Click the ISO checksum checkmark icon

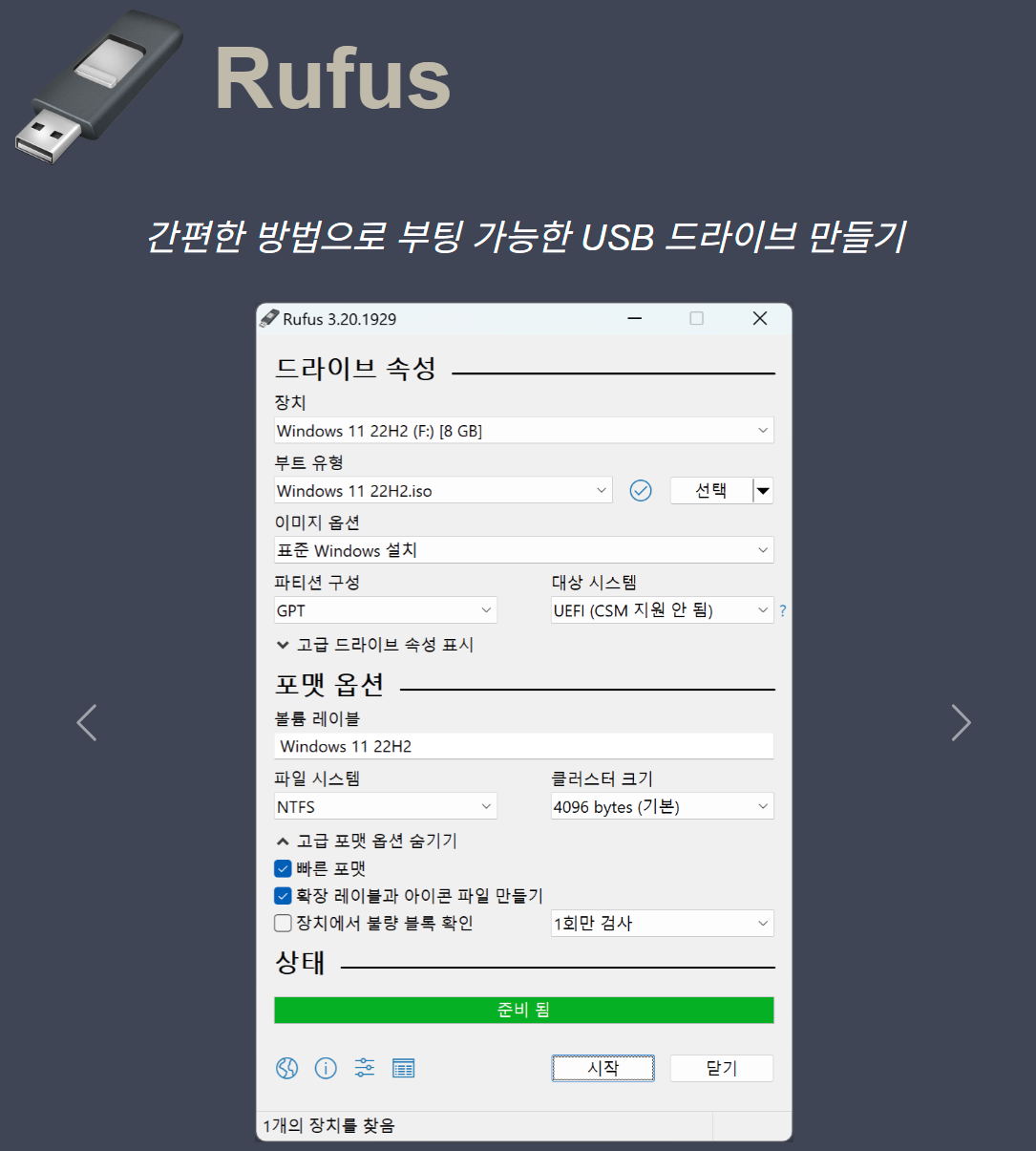click(x=641, y=491)
